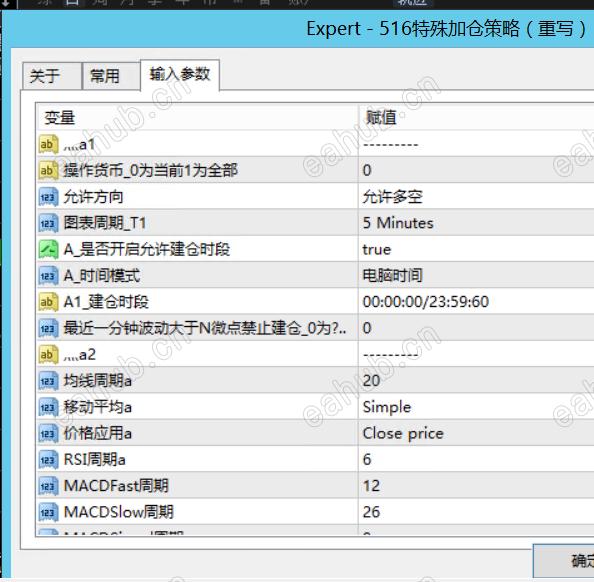Screen dimensions: 594x582
Task: Click the integer icon beside 均线周期a
Action: pos(48,381)
